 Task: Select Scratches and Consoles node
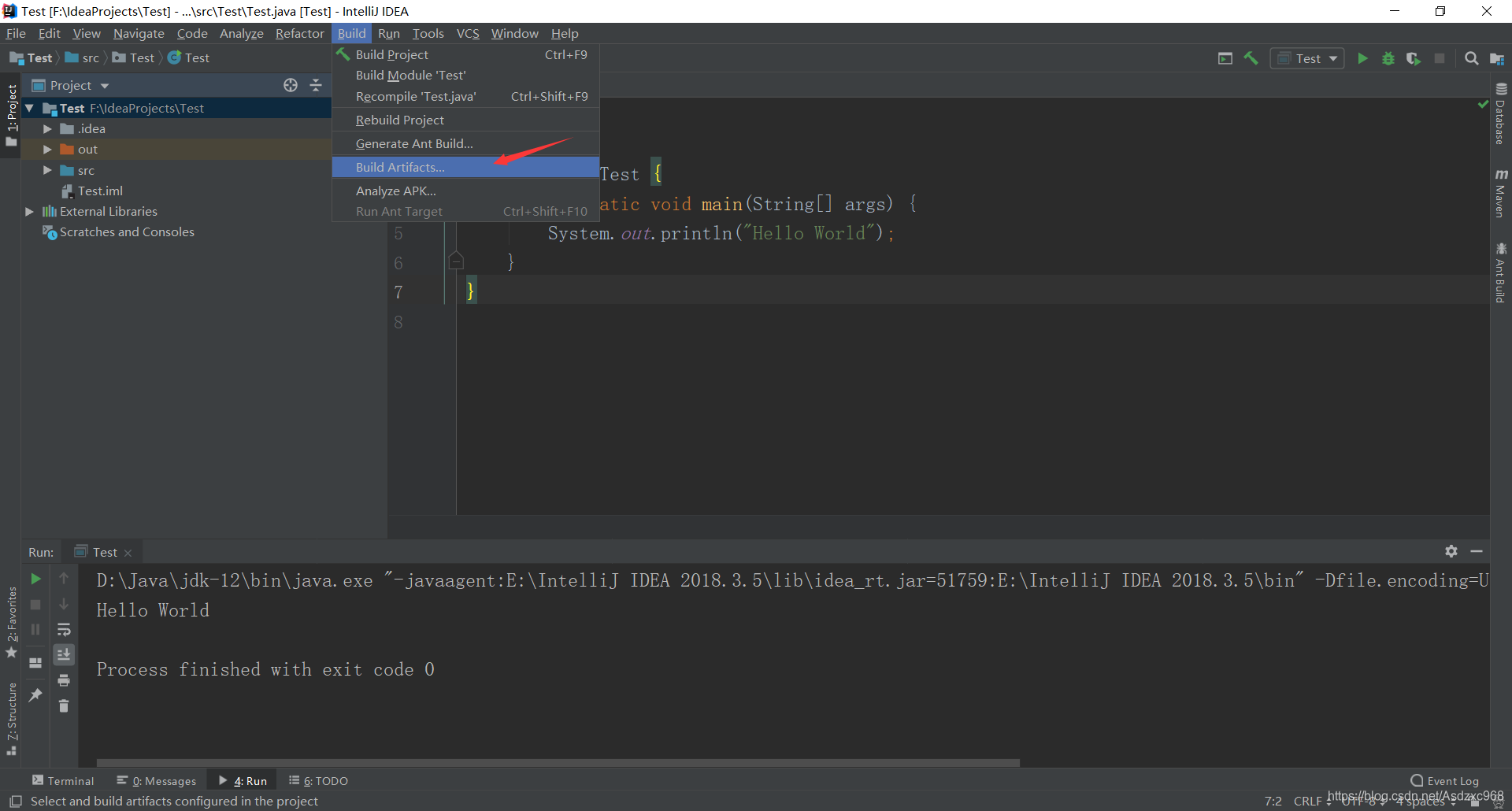click(119, 231)
